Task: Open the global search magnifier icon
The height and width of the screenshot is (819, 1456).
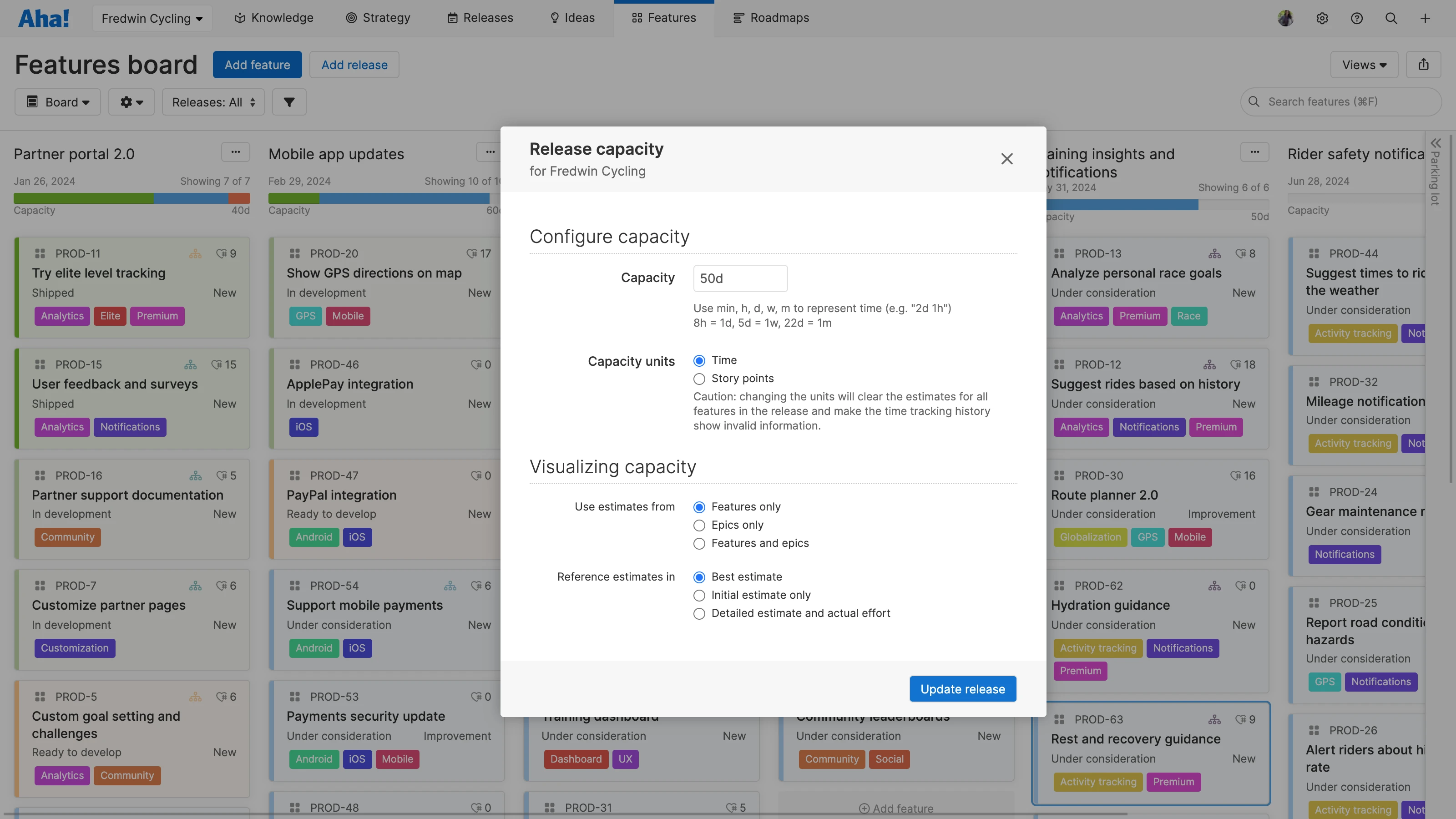Action: pyautogui.click(x=1391, y=18)
